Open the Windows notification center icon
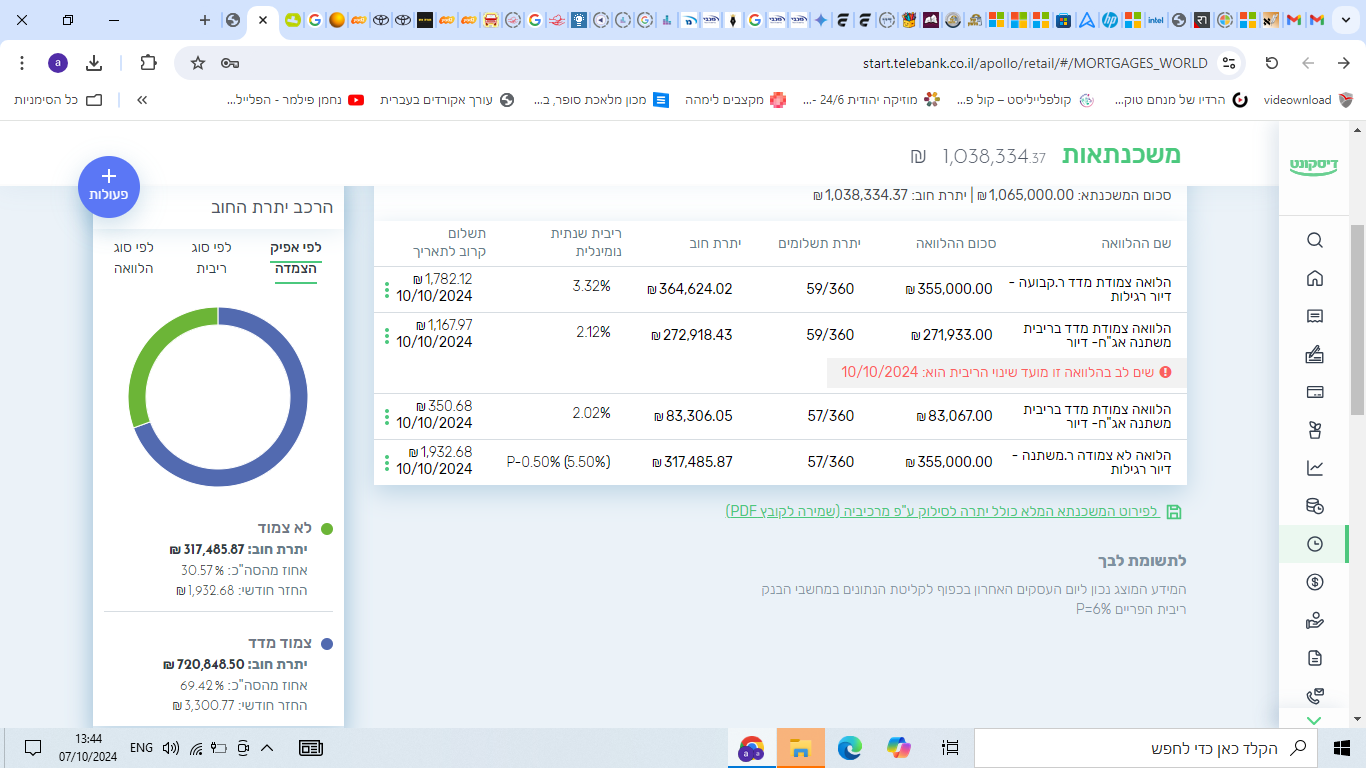Image resolution: width=1366 pixels, height=768 pixels. pyautogui.click(x=32, y=748)
